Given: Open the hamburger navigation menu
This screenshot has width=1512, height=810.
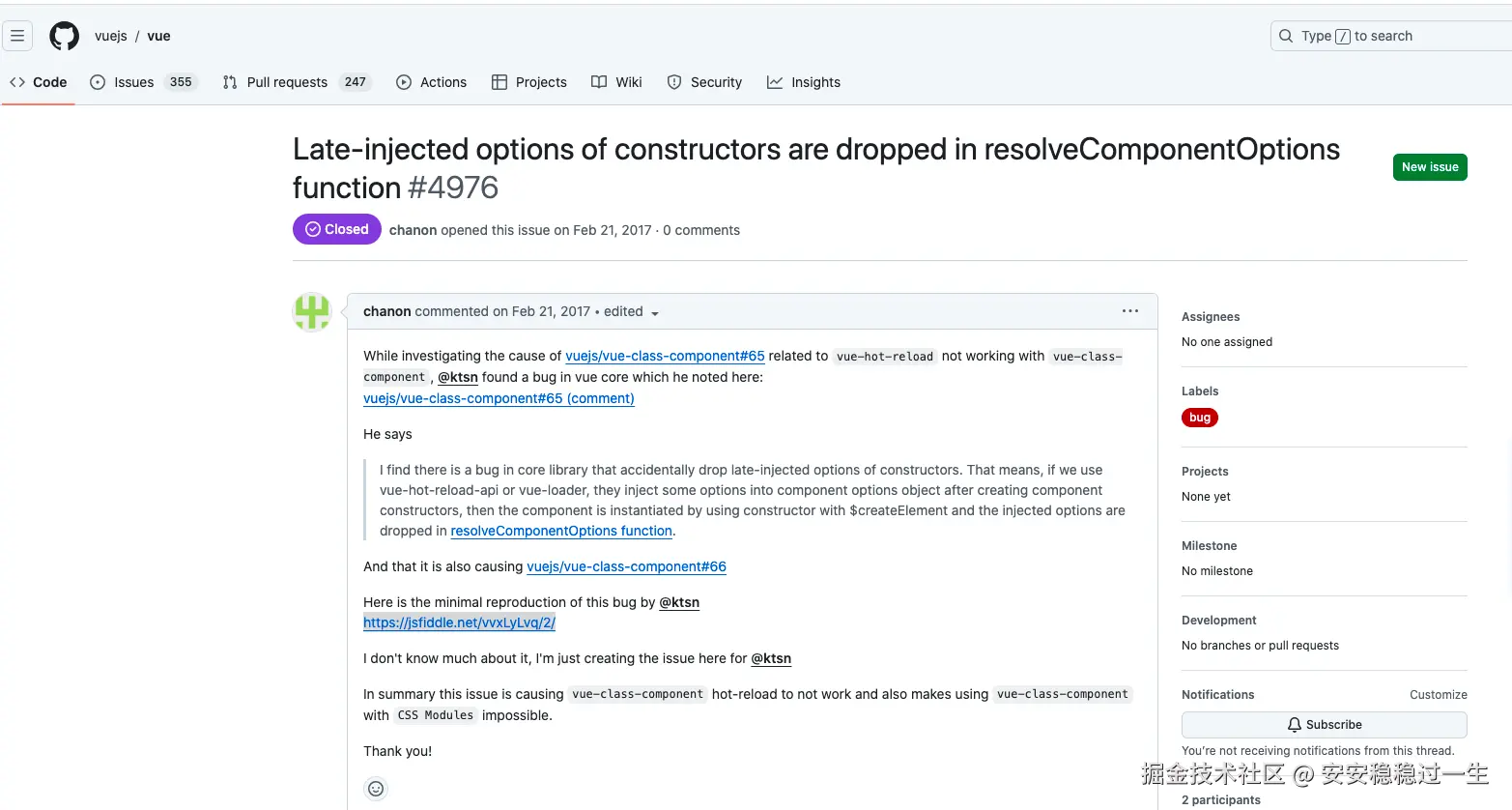Looking at the screenshot, I should pyautogui.click(x=17, y=36).
